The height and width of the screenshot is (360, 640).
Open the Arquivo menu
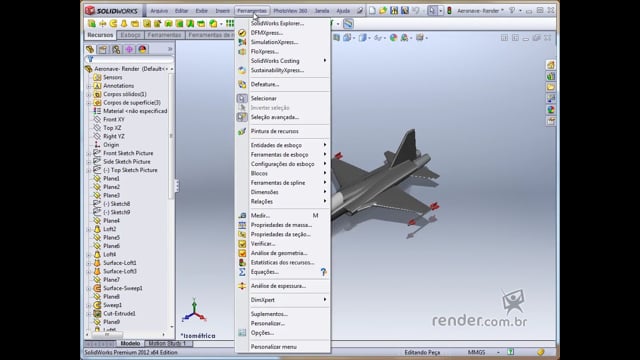click(x=159, y=11)
